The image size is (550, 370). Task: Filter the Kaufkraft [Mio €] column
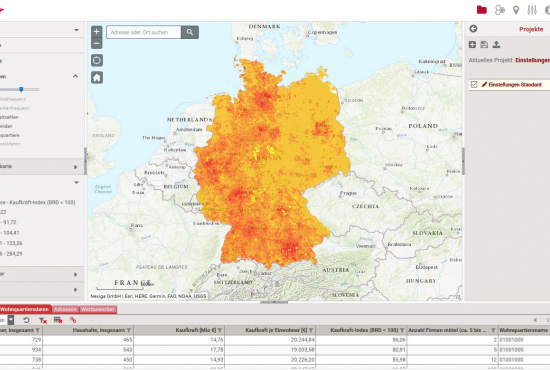click(x=220, y=330)
